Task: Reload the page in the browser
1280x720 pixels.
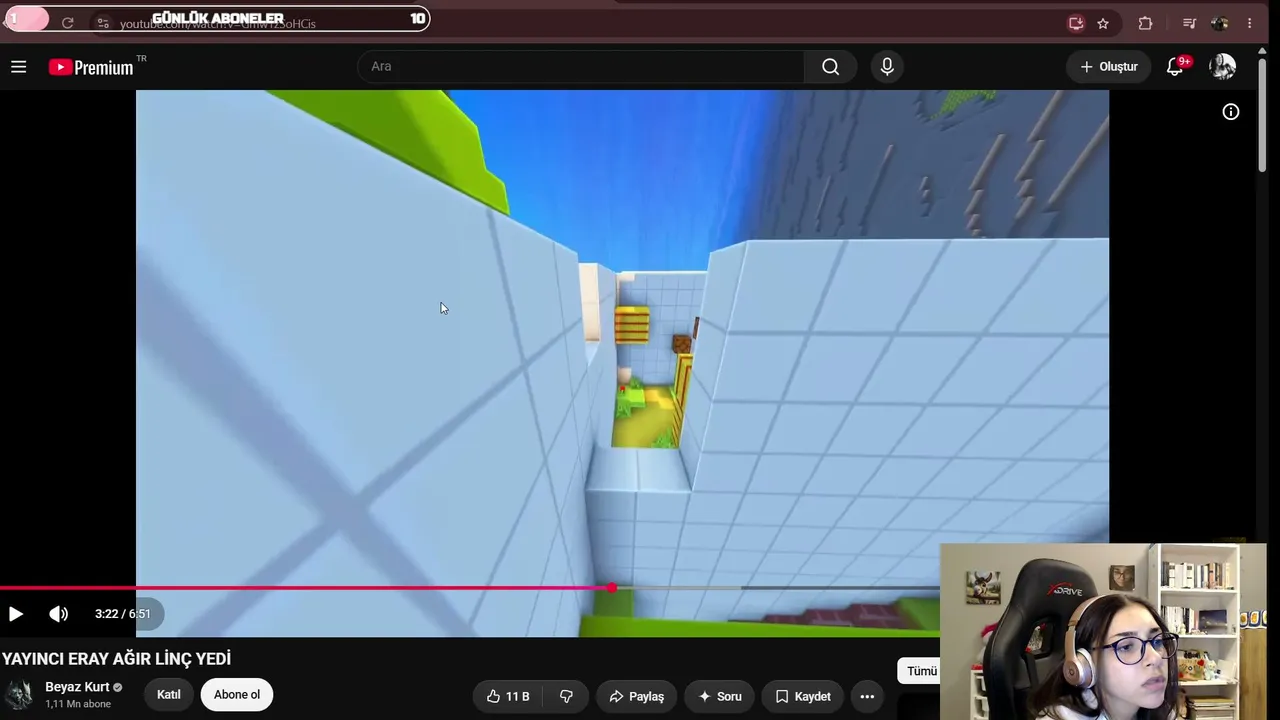Action: pyautogui.click(x=67, y=23)
